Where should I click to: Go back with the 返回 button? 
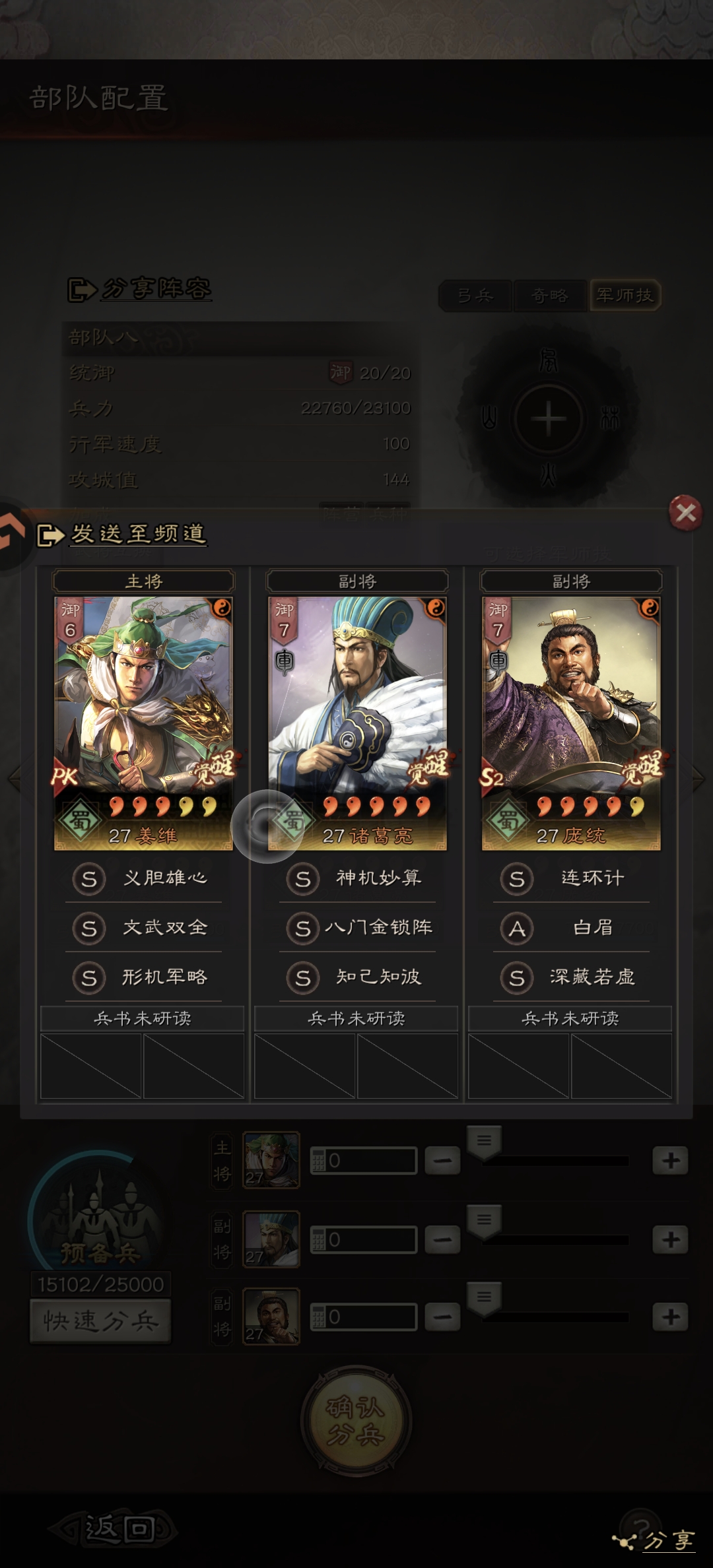click(x=114, y=1528)
